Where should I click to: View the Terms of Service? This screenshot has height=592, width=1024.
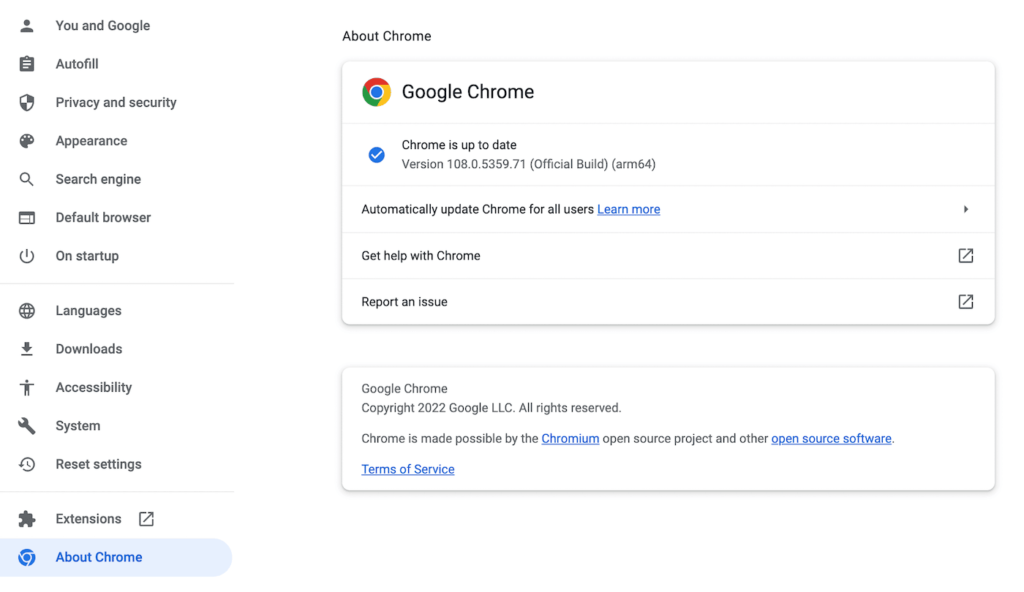pos(407,469)
